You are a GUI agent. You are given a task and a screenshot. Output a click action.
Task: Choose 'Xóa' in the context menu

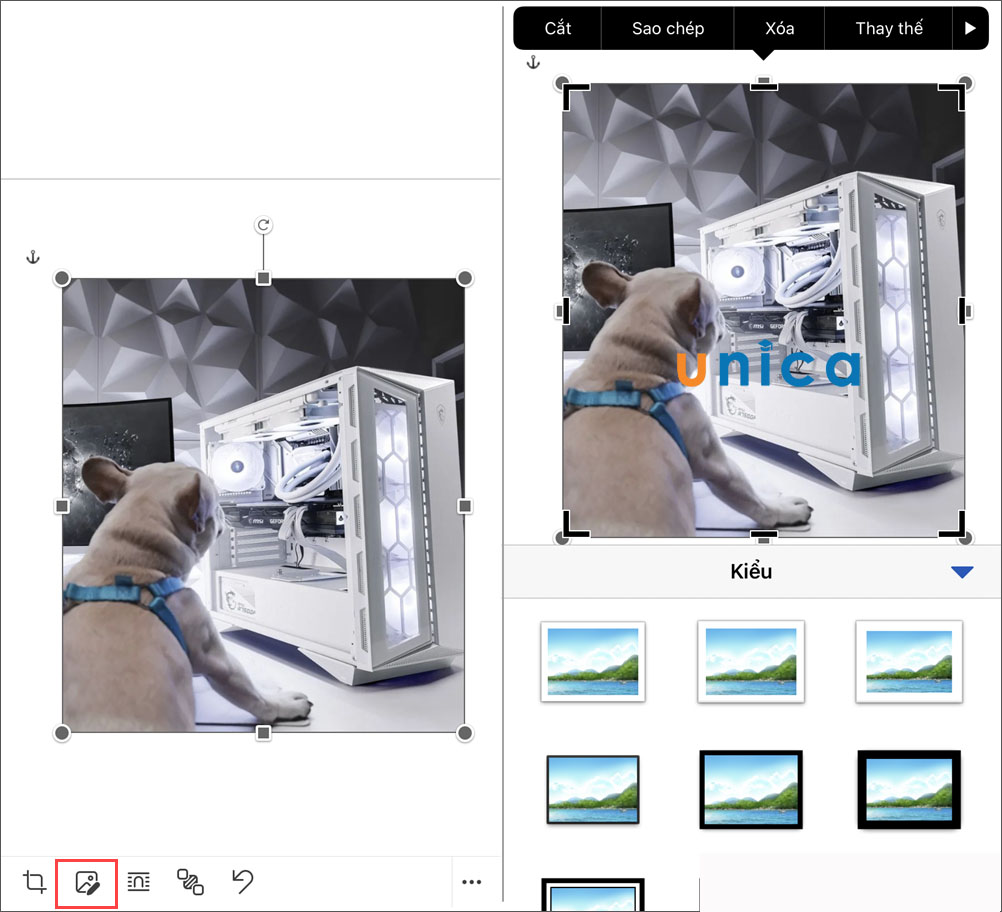coord(780,28)
